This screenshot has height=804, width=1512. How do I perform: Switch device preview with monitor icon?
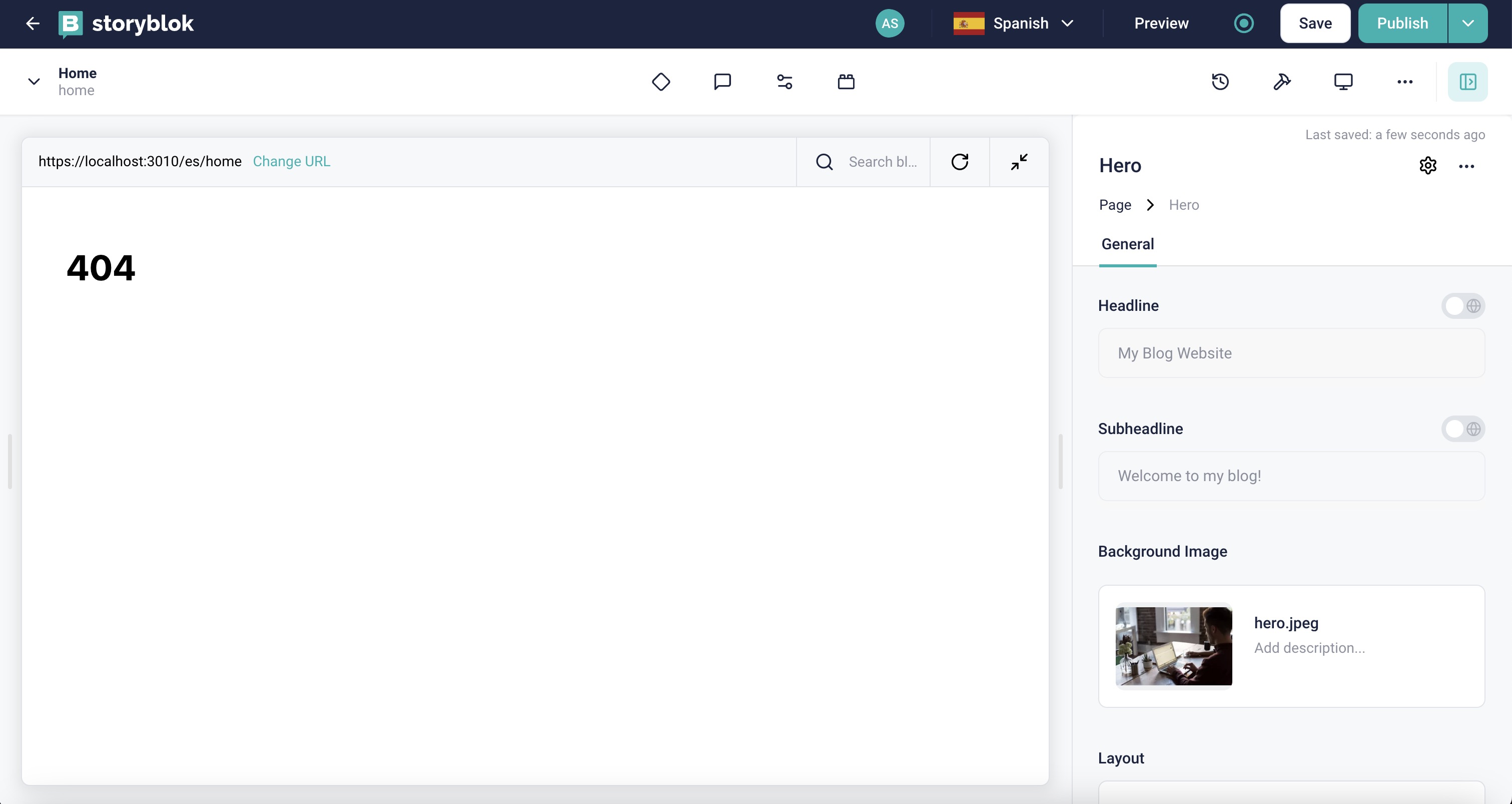point(1344,82)
